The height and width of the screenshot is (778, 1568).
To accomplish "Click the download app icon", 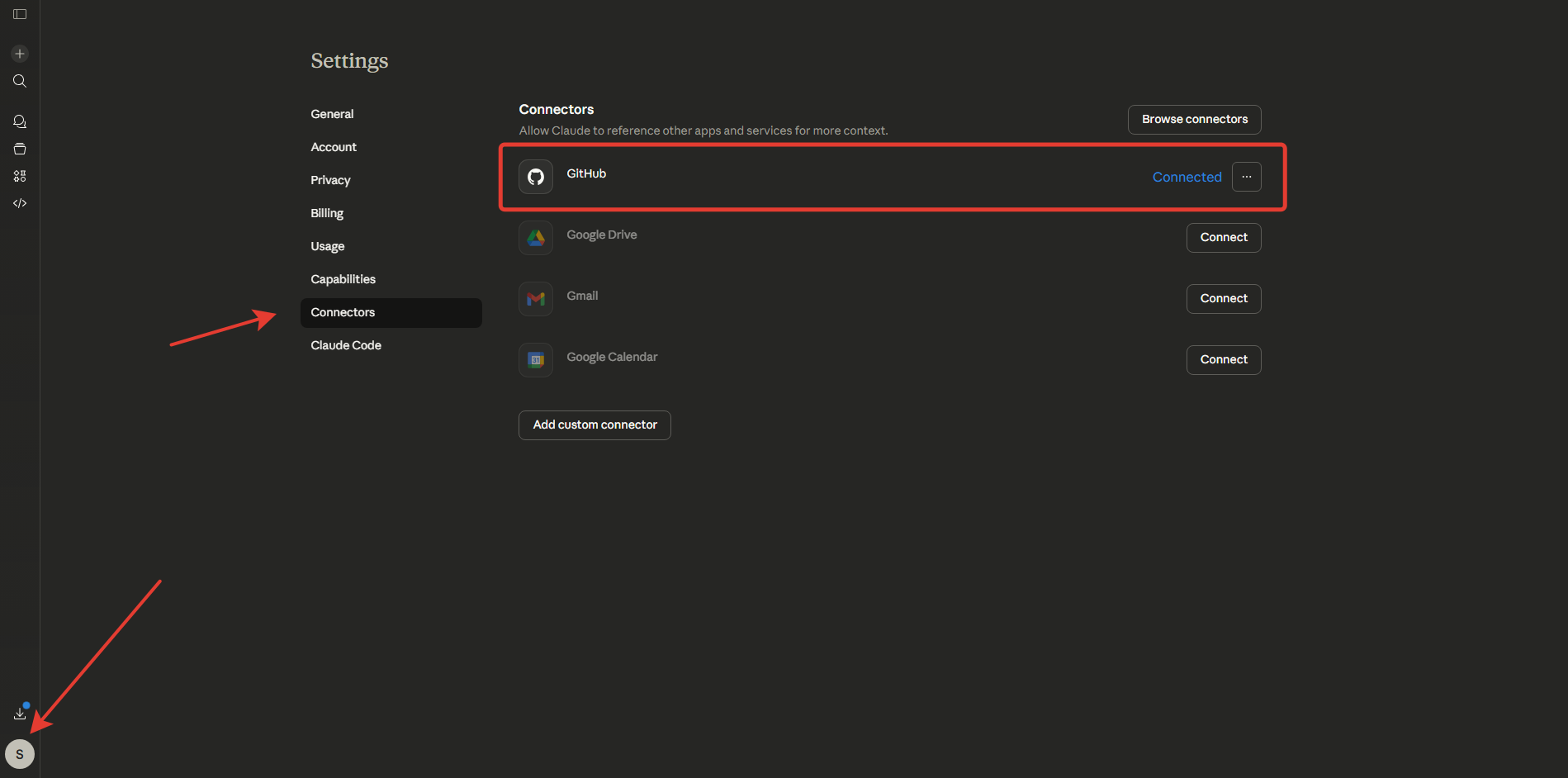I will [x=20, y=713].
